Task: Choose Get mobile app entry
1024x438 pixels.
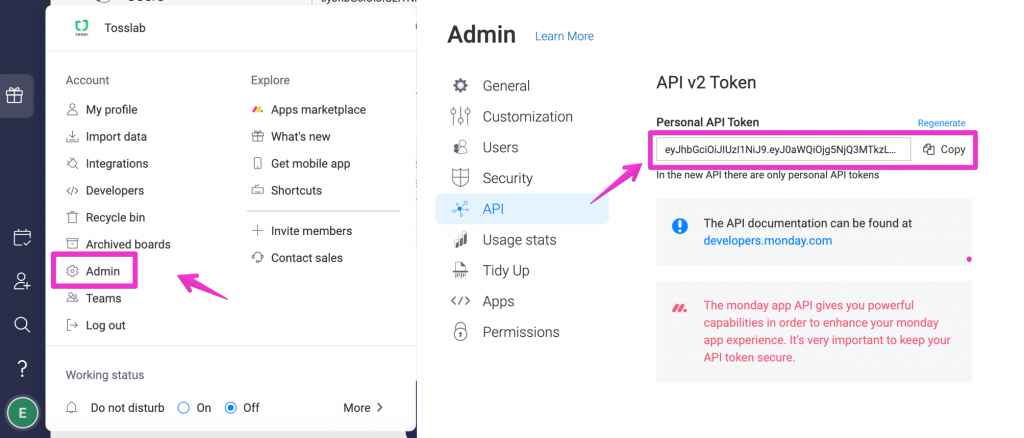Action: (x=310, y=163)
